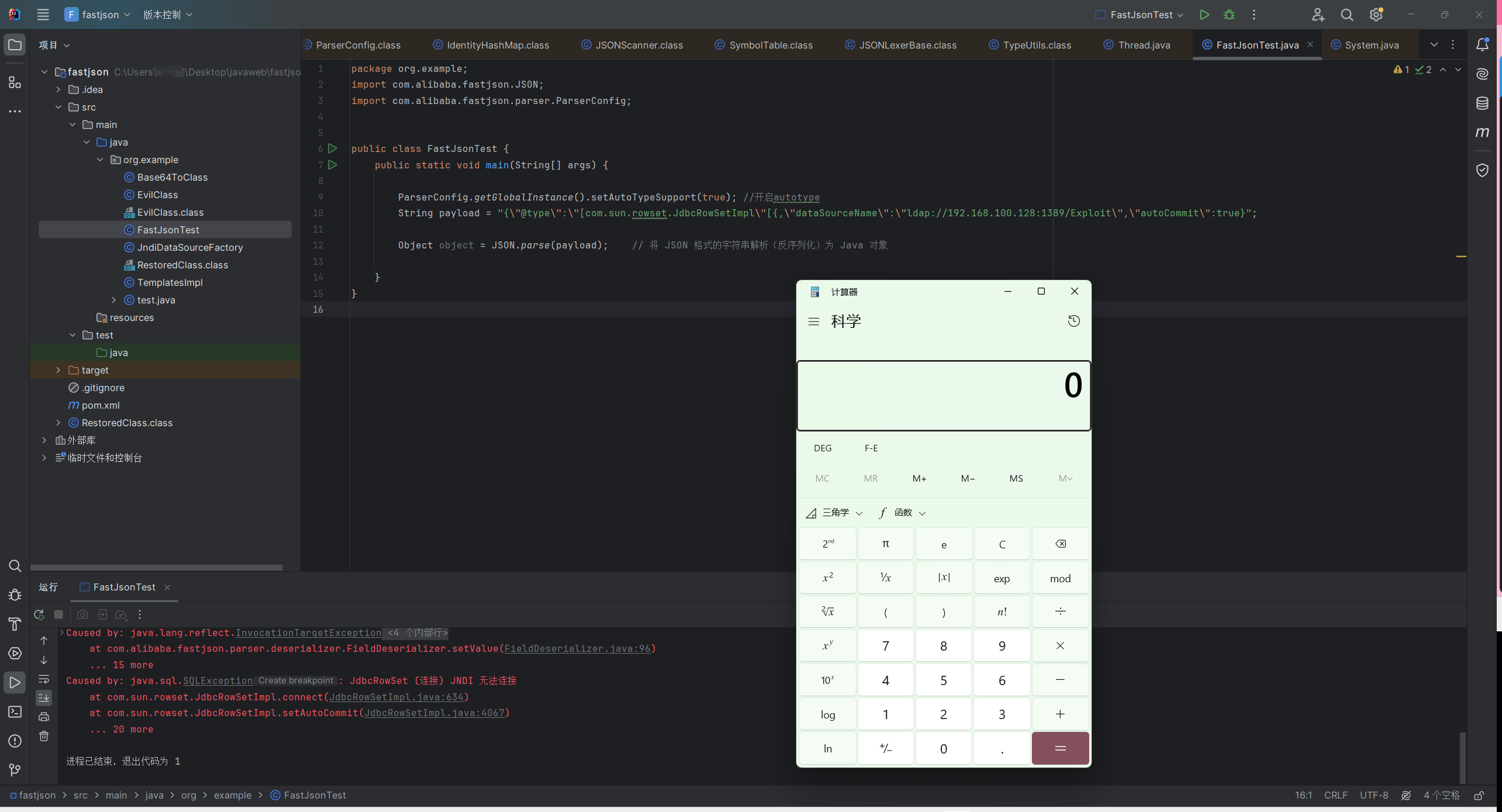
Task: Open Git version control tool window icon
Action: 15,770
